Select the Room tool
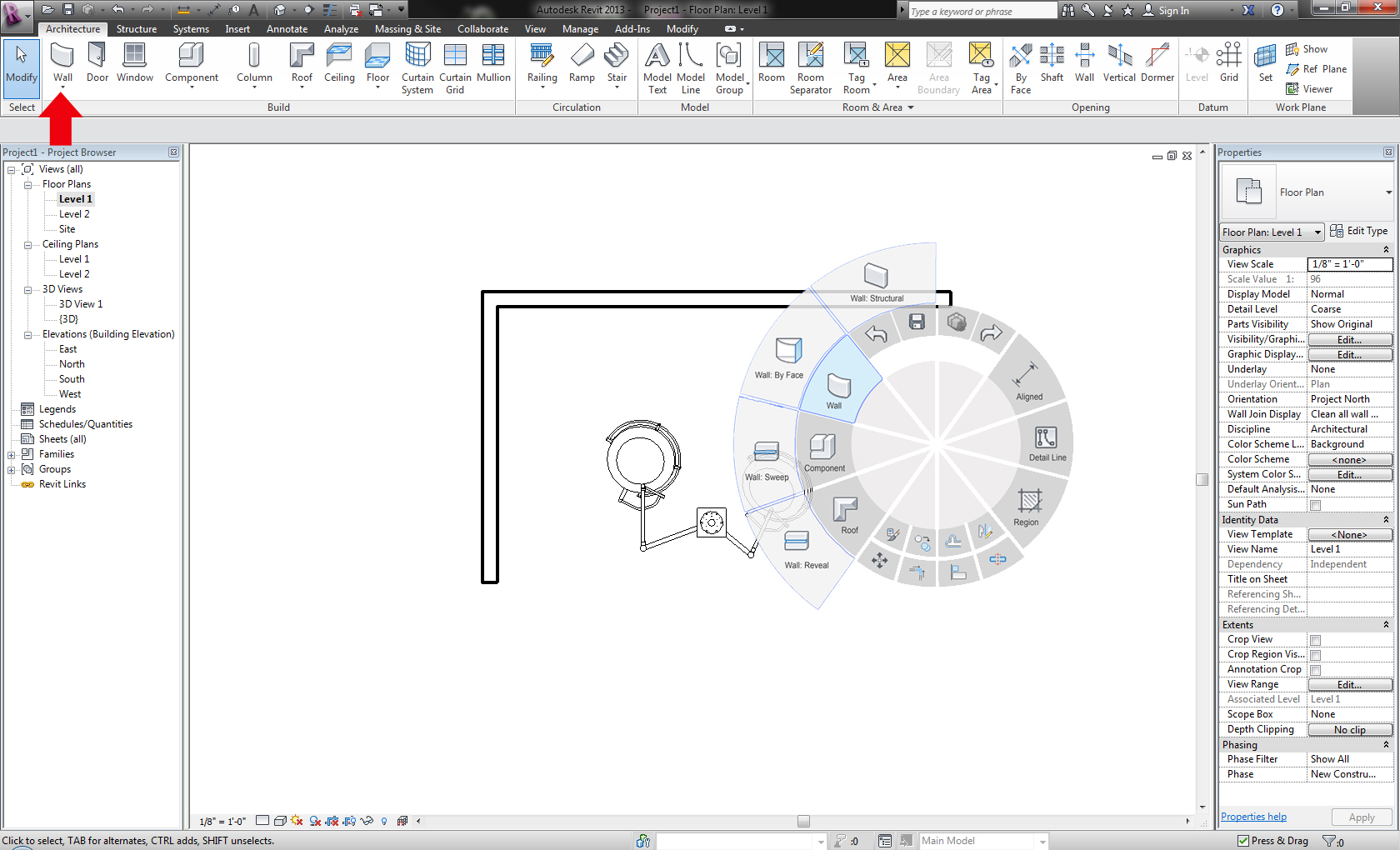 click(x=771, y=62)
